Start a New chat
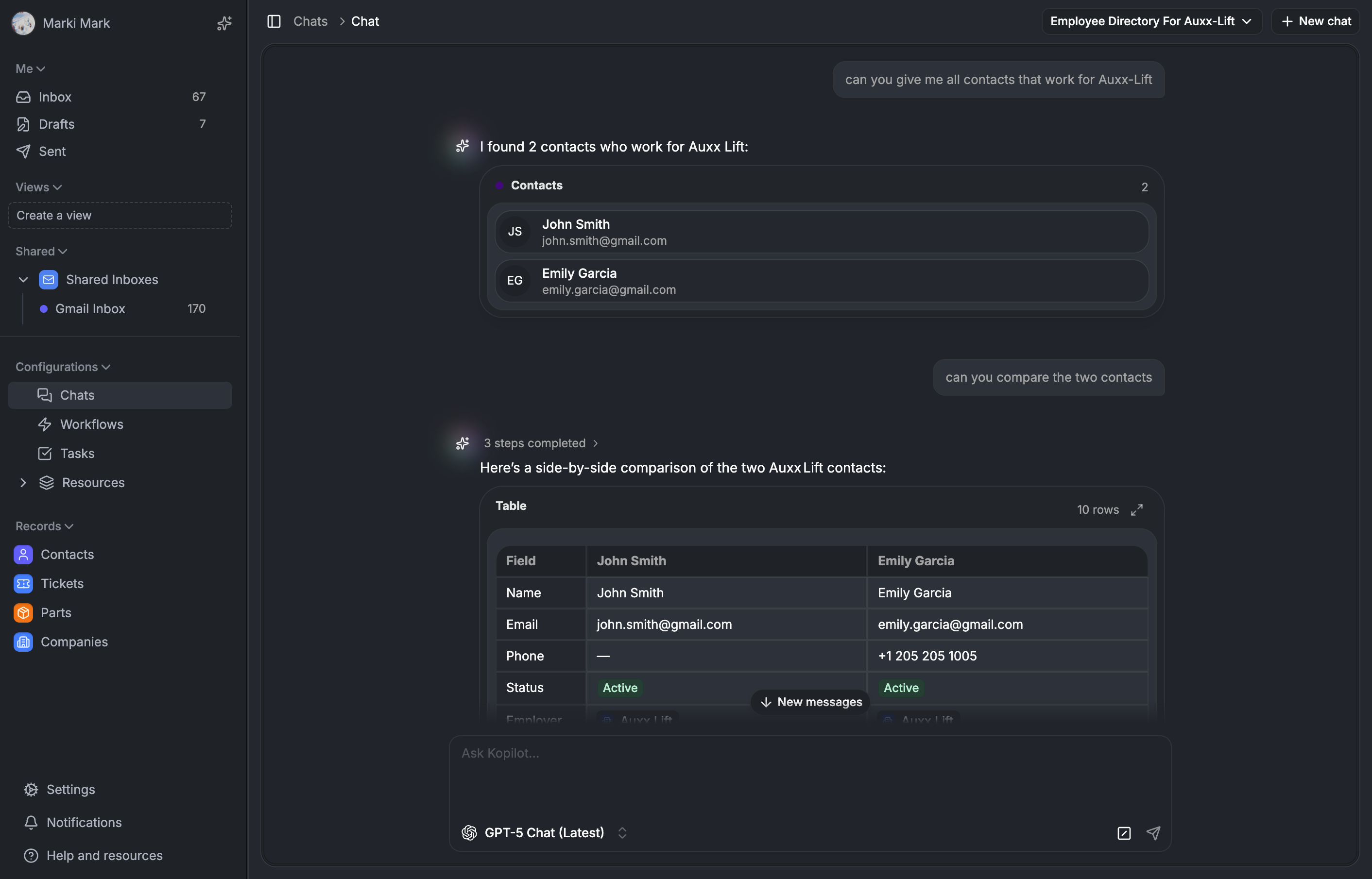This screenshot has width=1372, height=879. pos(1316,22)
